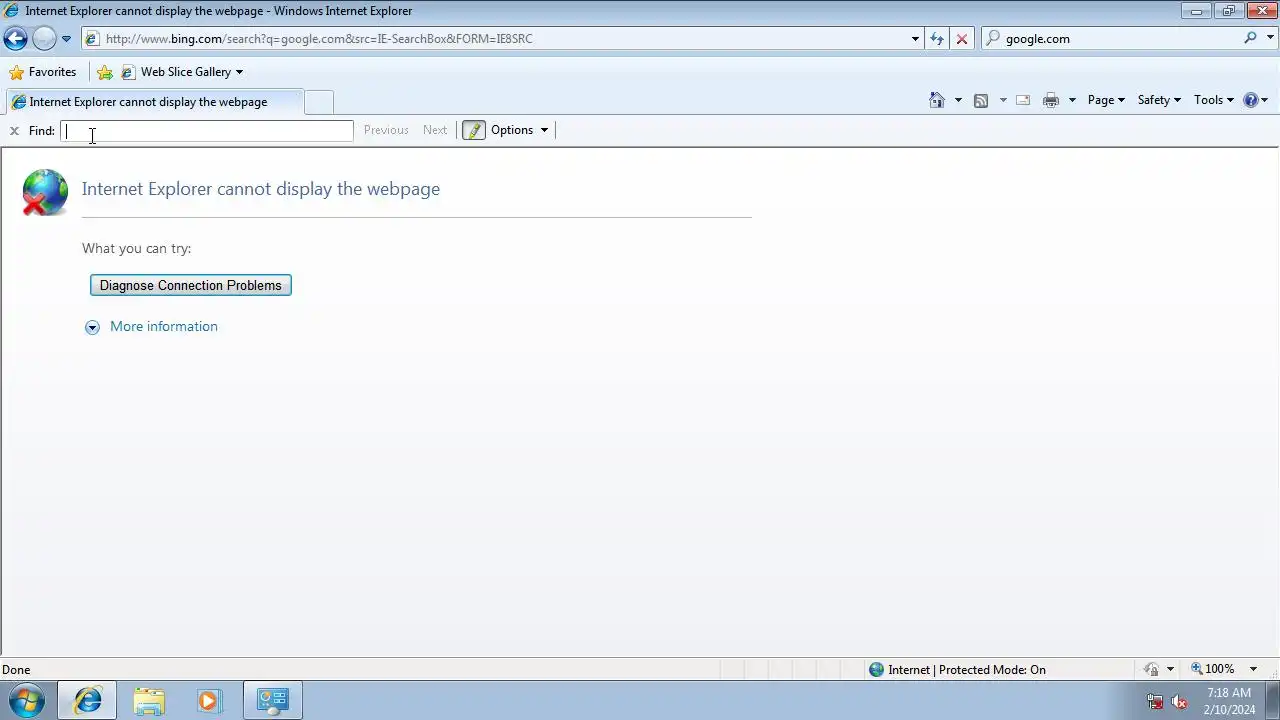The height and width of the screenshot is (720, 1280).
Task: Go to the Home page icon
Action: [937, 100]
